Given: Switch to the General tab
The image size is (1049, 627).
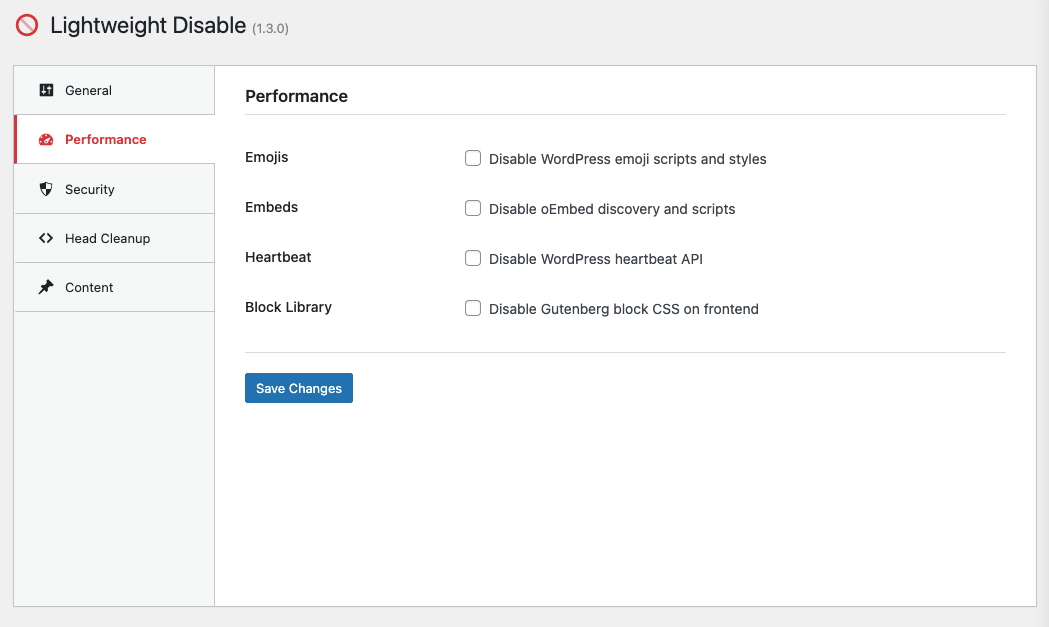Looking at the screenshot, I should pyautogui.click(x=89, y=89).
